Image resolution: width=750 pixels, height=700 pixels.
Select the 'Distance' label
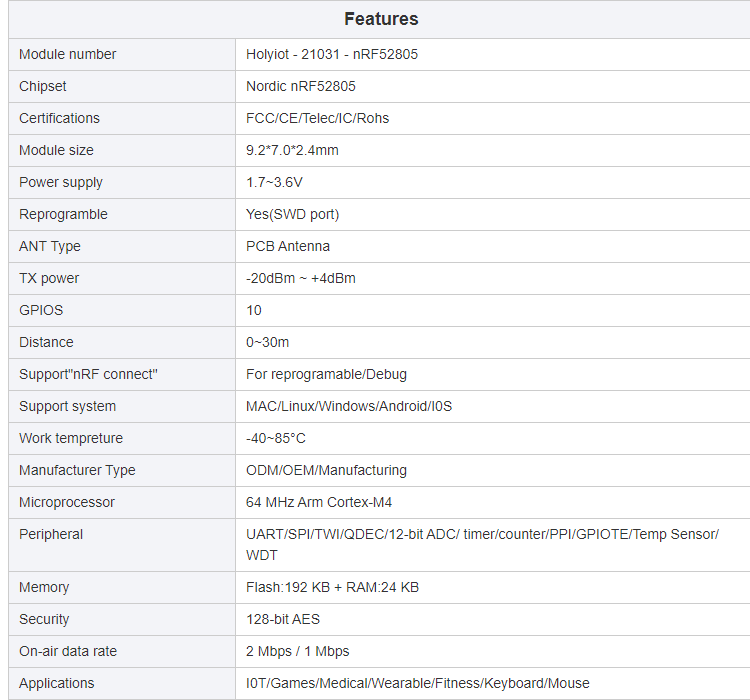point(46,343)
